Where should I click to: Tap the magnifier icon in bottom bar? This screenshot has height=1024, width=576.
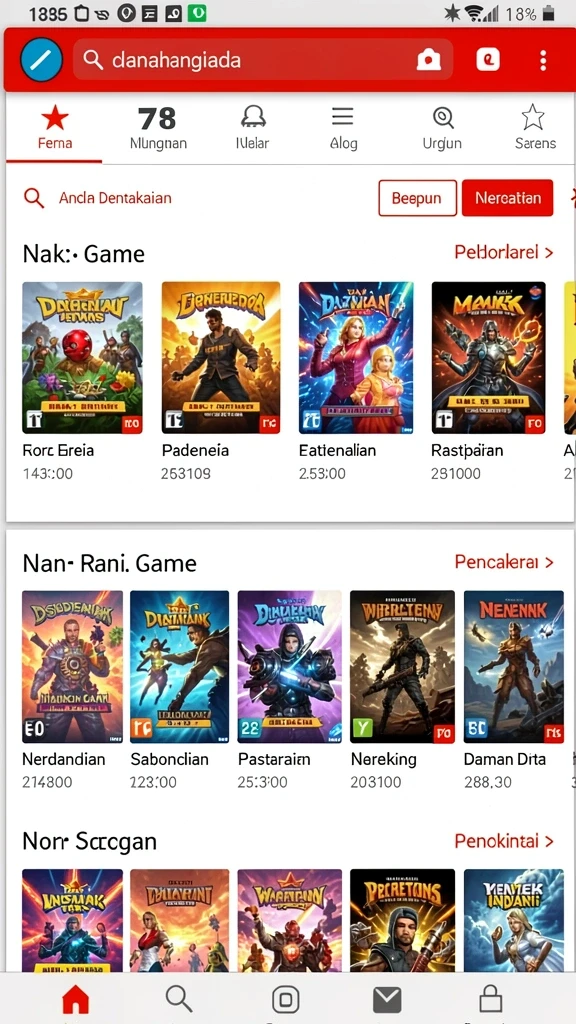click(178, 999)
